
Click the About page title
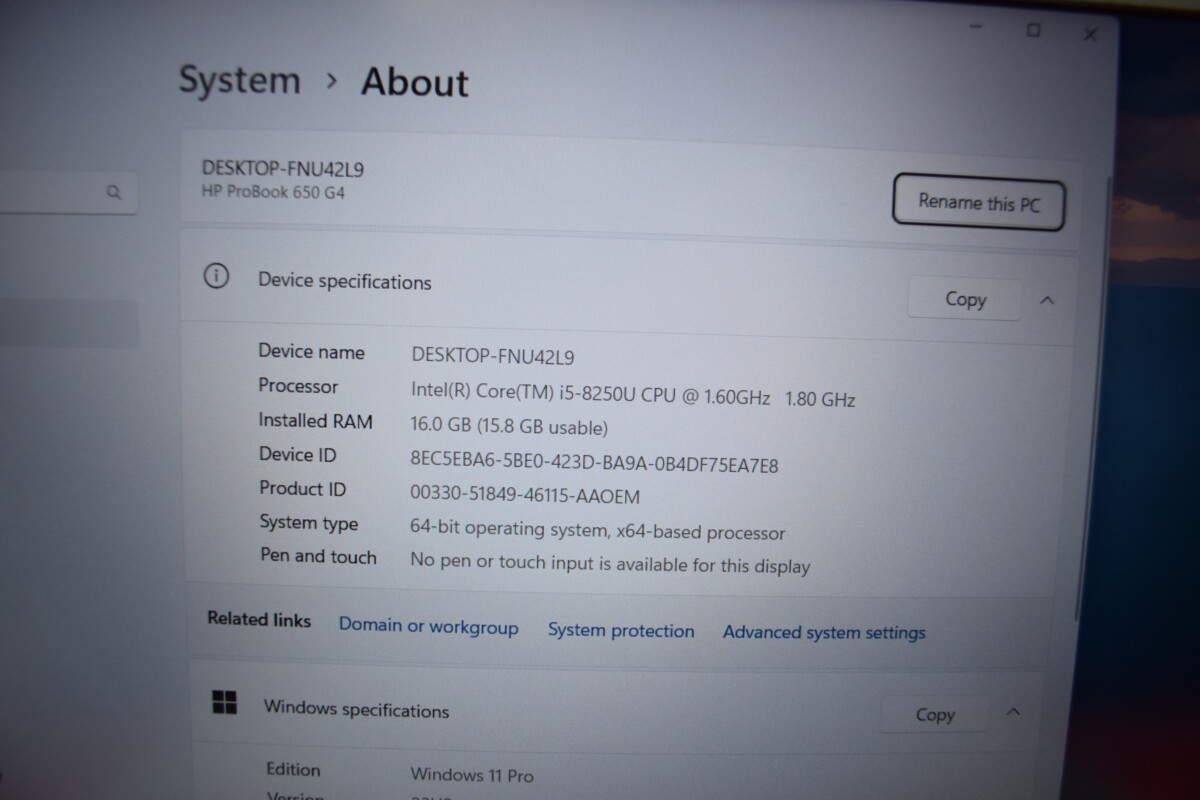(x=414, y=81)
